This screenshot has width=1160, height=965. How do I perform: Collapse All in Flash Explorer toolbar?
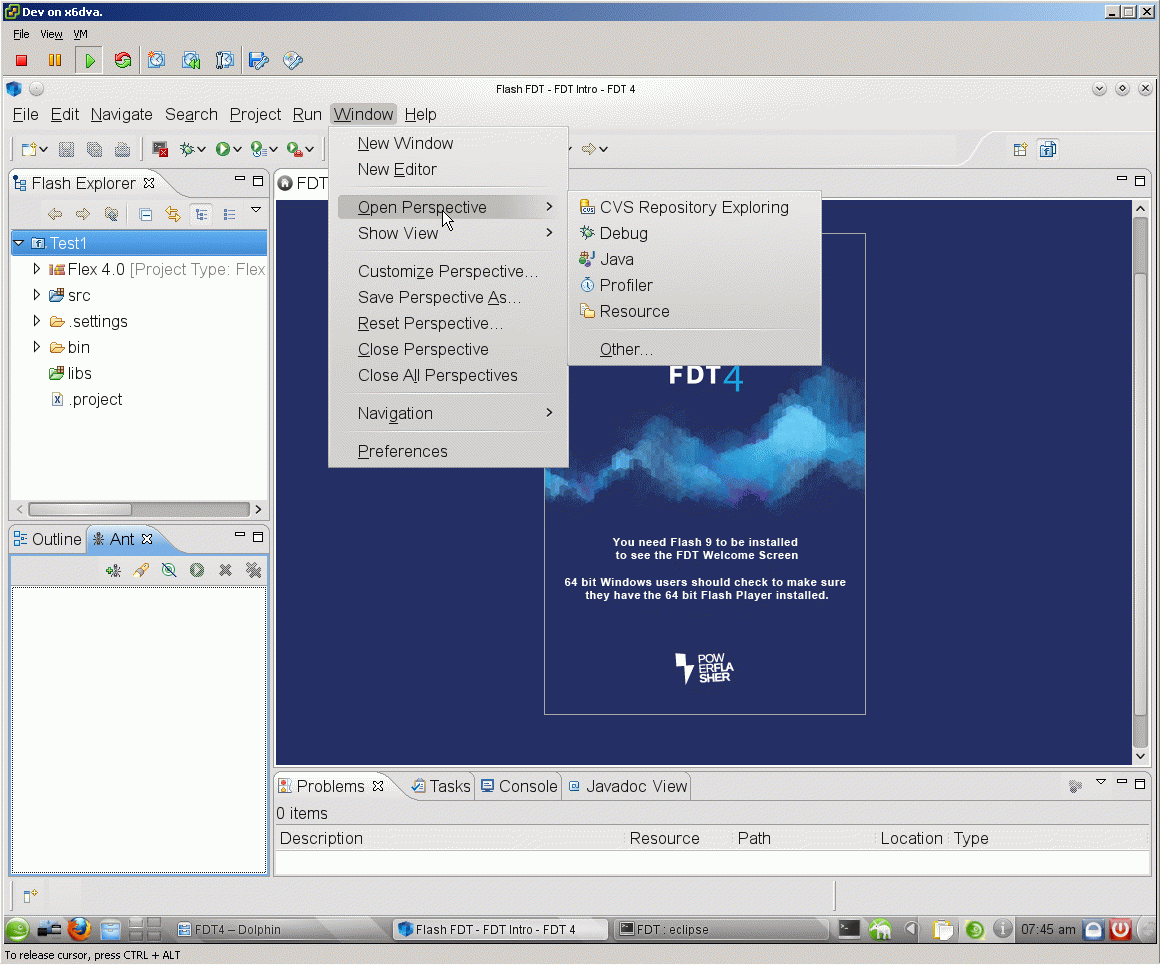146,215
